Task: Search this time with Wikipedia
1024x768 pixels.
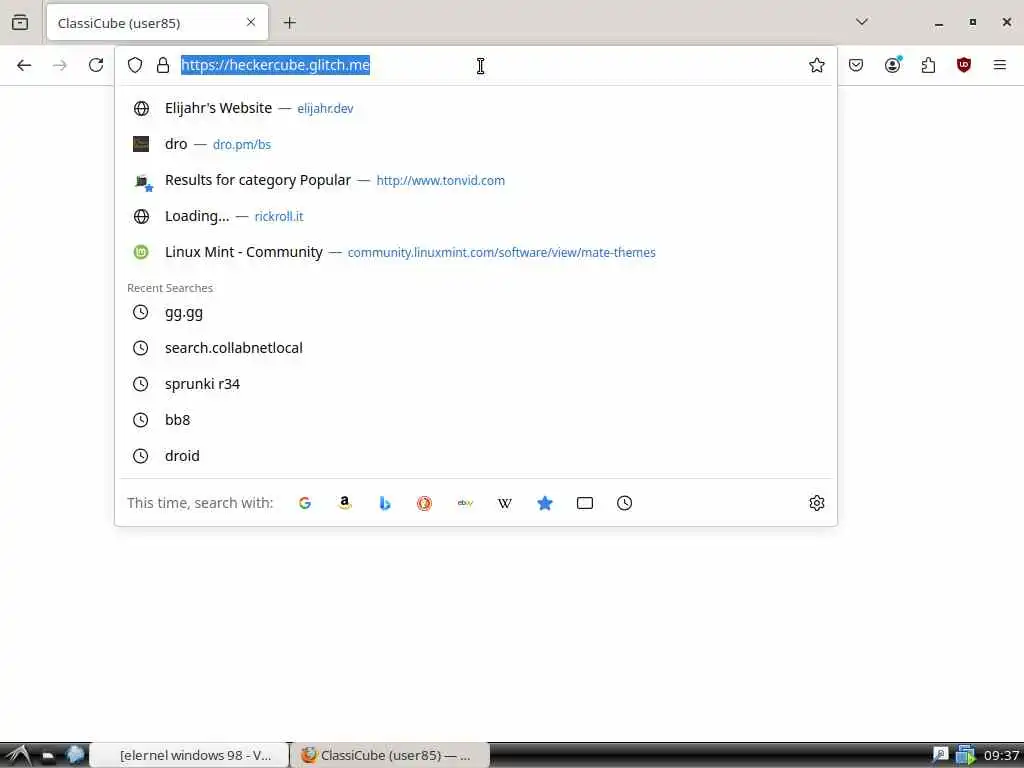Action: (505, 503)
